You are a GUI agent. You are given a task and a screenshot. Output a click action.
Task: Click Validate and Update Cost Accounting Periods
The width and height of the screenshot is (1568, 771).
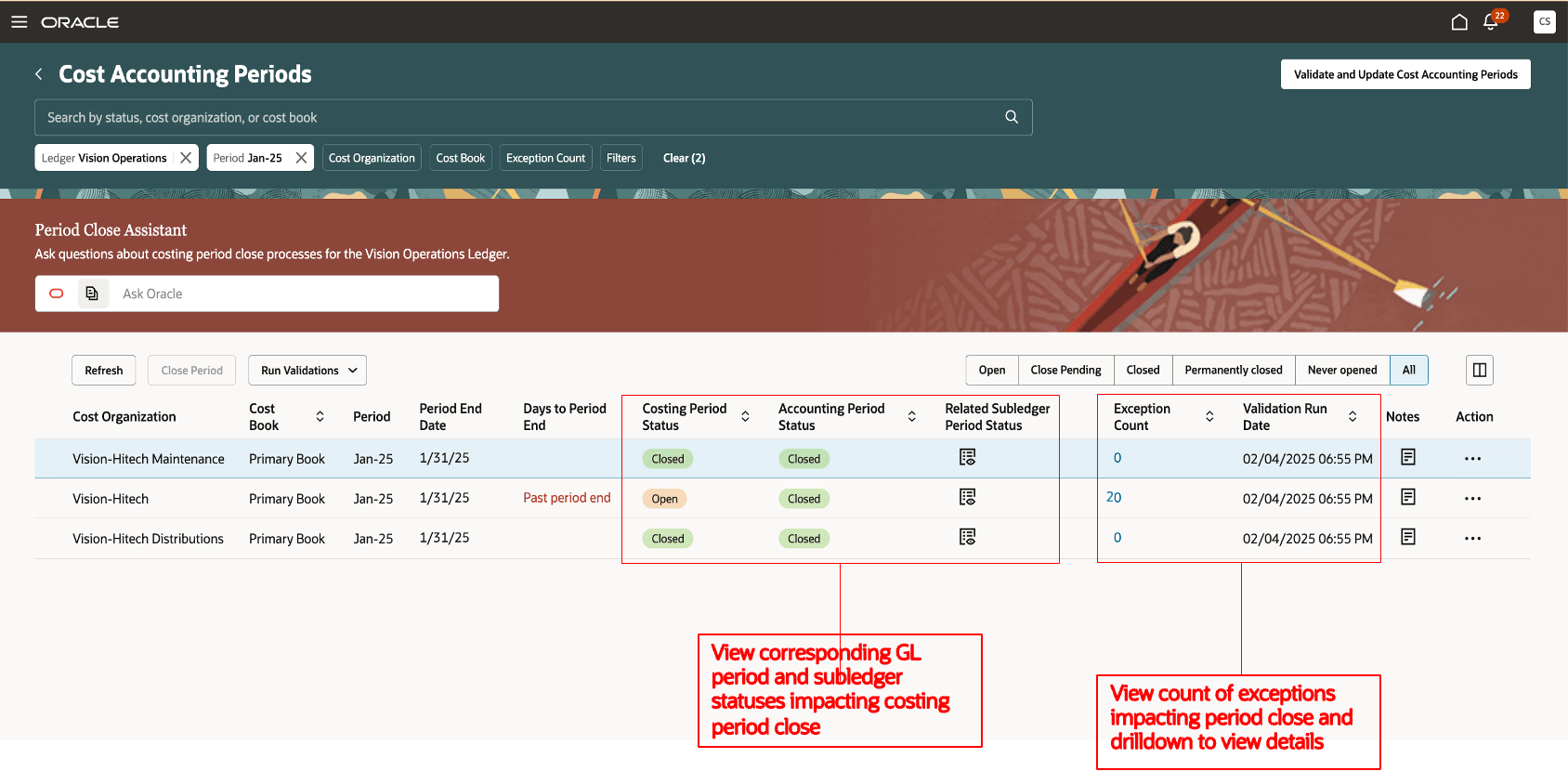pyautogui.click(x=1405, y=74)
